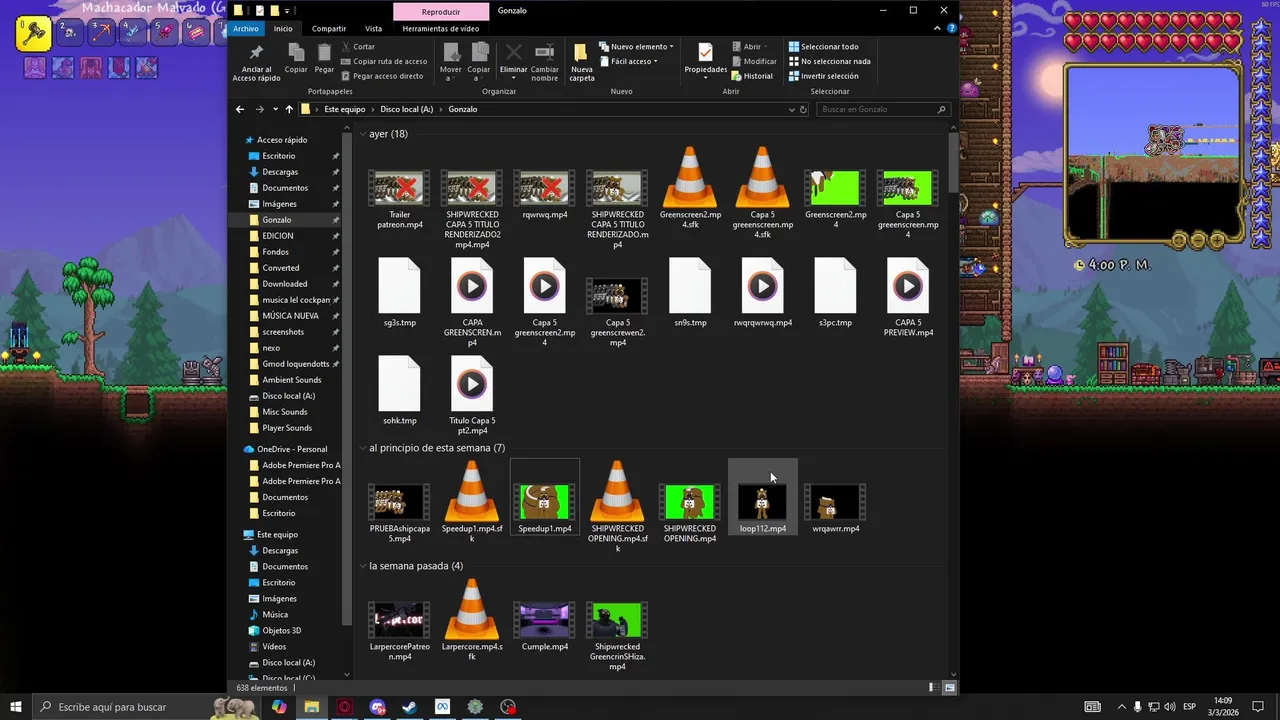Open Copilot icon on taskbar

[279, 707]
